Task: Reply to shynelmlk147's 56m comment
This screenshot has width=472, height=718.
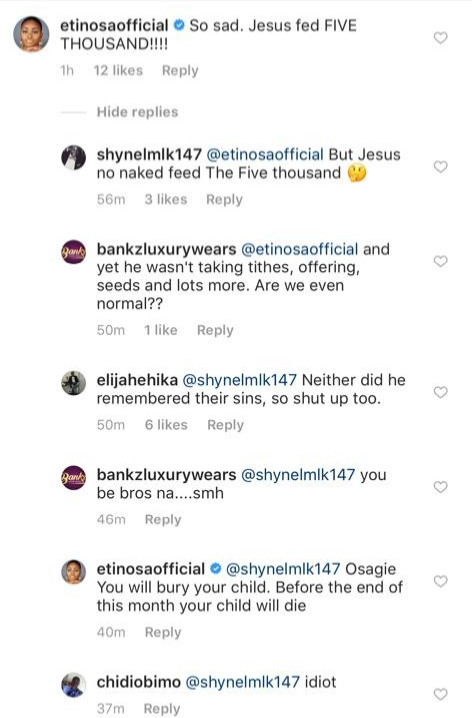Action: point(224,200)
